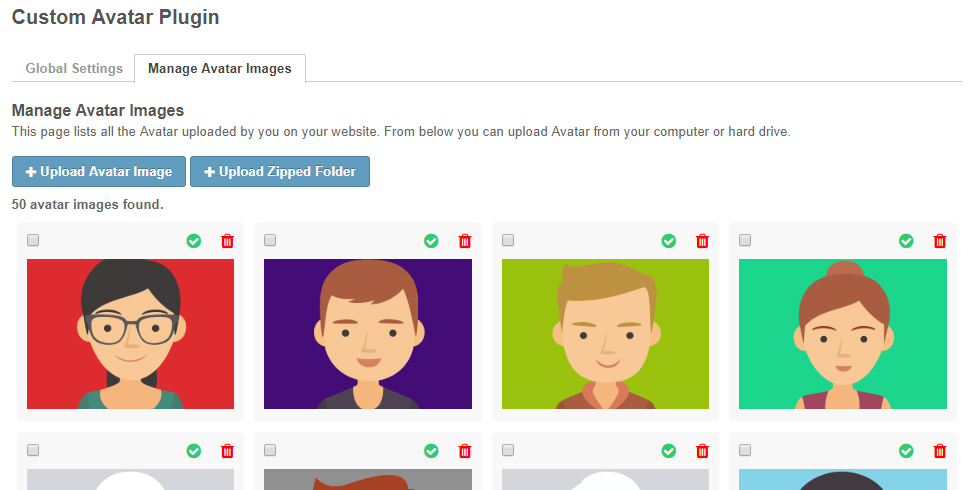Open the red-background glasses woman avatar image

coord(130,334)
